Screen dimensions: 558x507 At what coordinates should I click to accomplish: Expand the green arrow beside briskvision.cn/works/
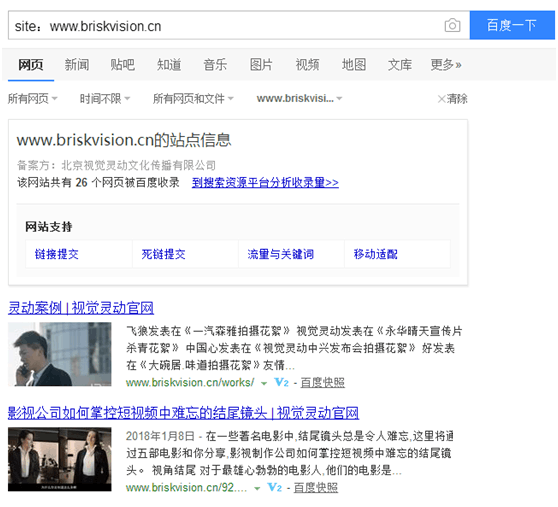click(264, 384)
